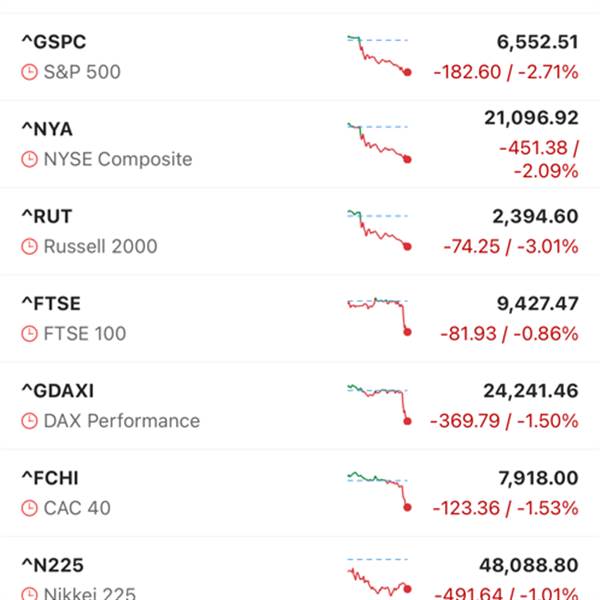Screen dimensions: 600x600
Task: Open the ^NYA mini price chart
Action: [378, 141]
